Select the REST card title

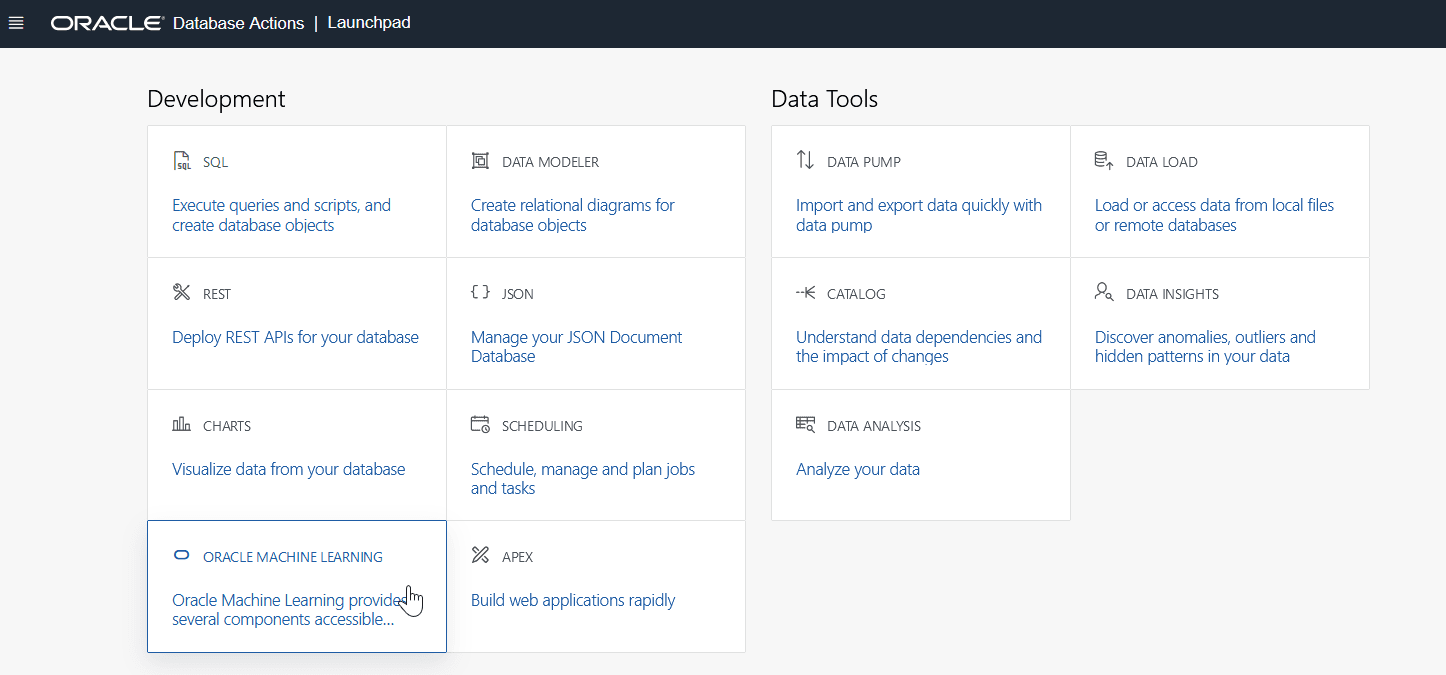coord(216,294)
